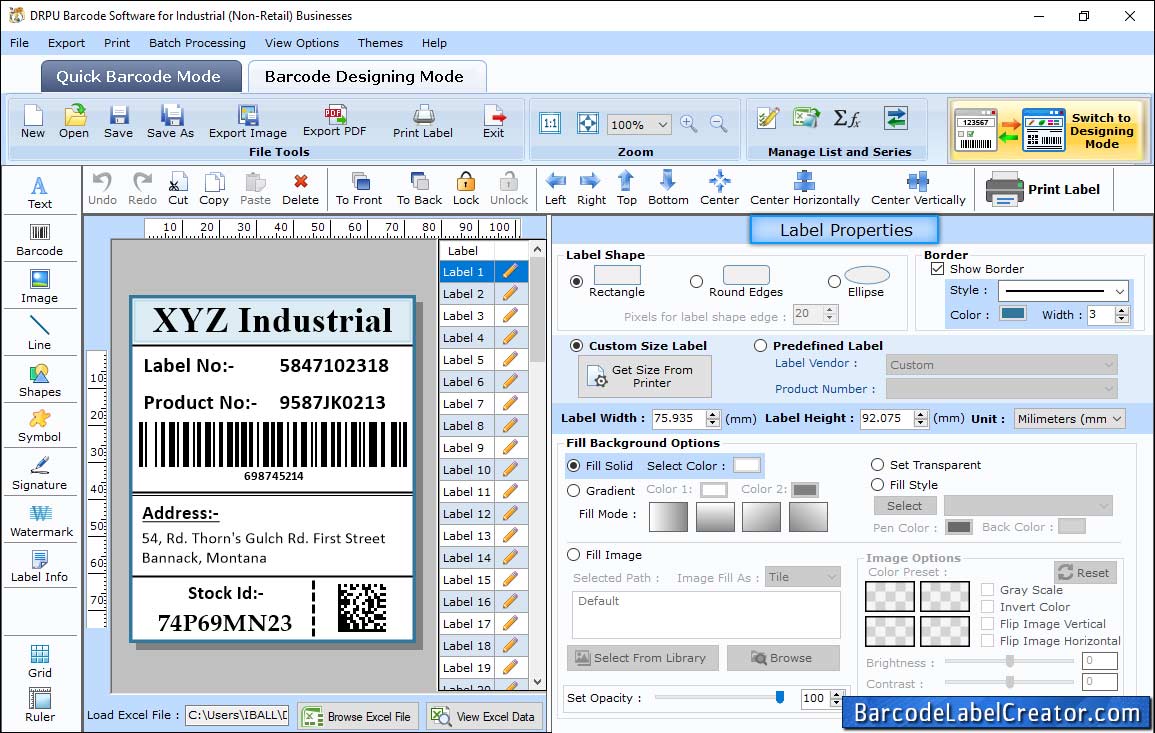Click Fill Solid Select Color swatch

click(x=746, y=466)
